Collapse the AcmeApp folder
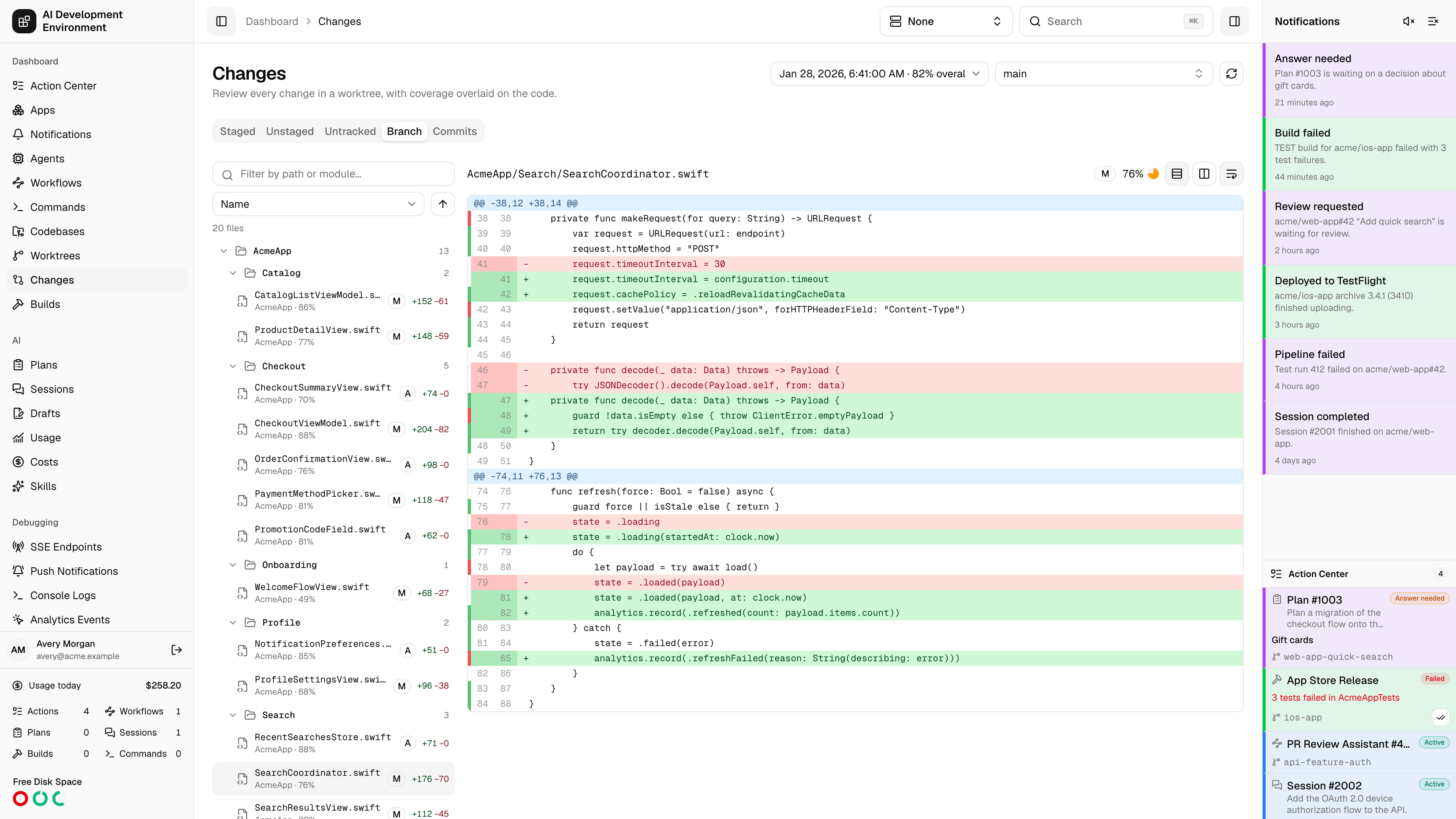 coord(224,251)
